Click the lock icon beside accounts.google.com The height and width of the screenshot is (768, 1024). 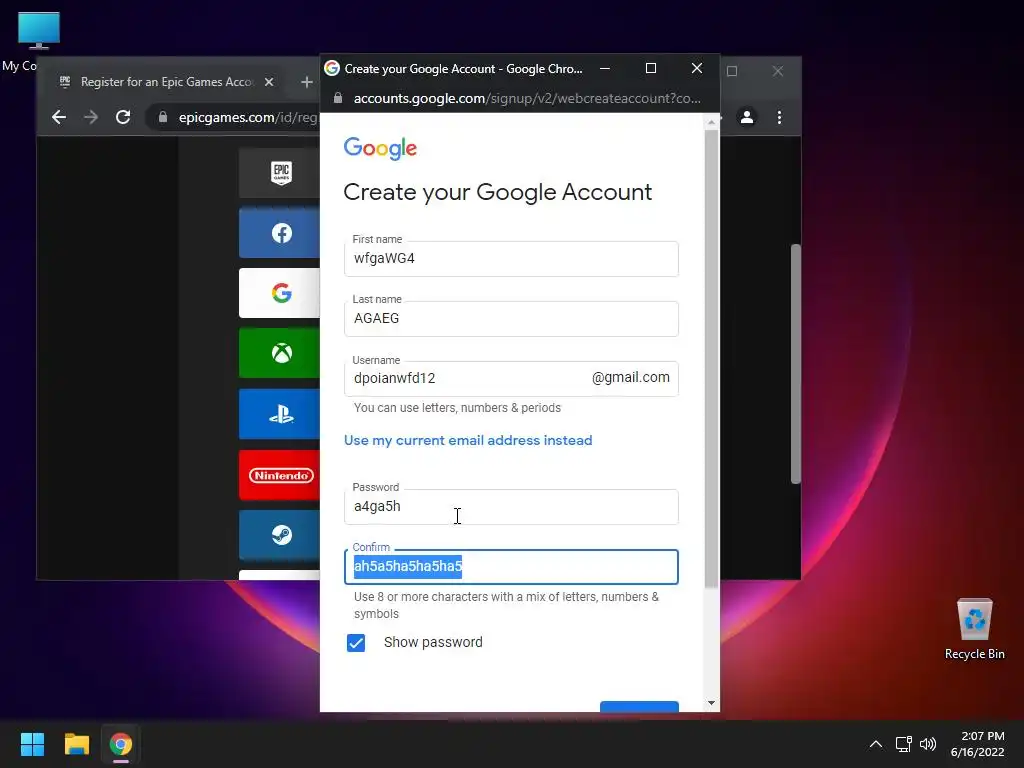click(338, 98)
